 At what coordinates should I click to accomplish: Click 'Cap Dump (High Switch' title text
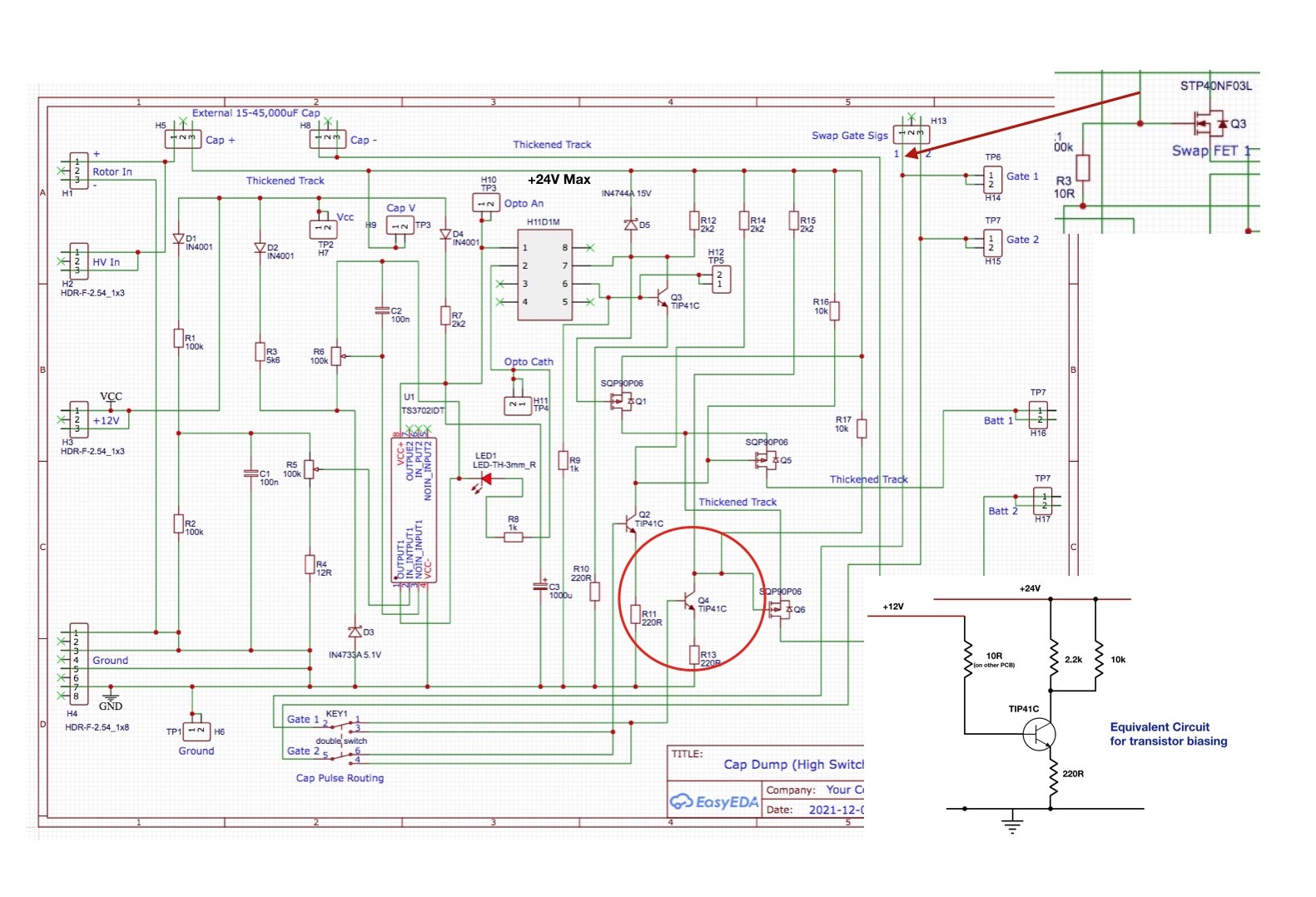tap(793, 764)
